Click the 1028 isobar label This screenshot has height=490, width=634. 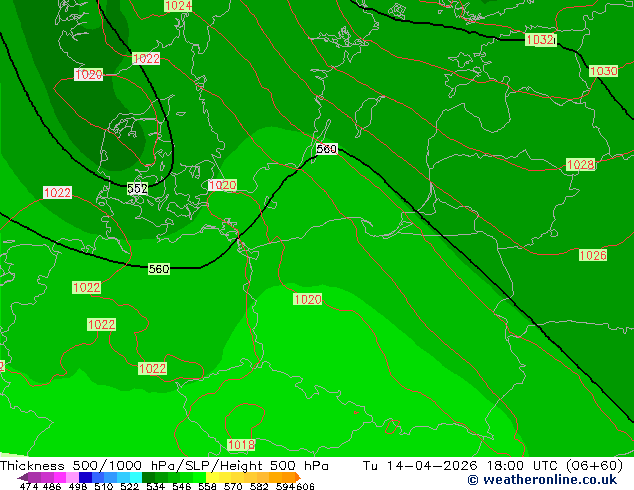point(580,165)
